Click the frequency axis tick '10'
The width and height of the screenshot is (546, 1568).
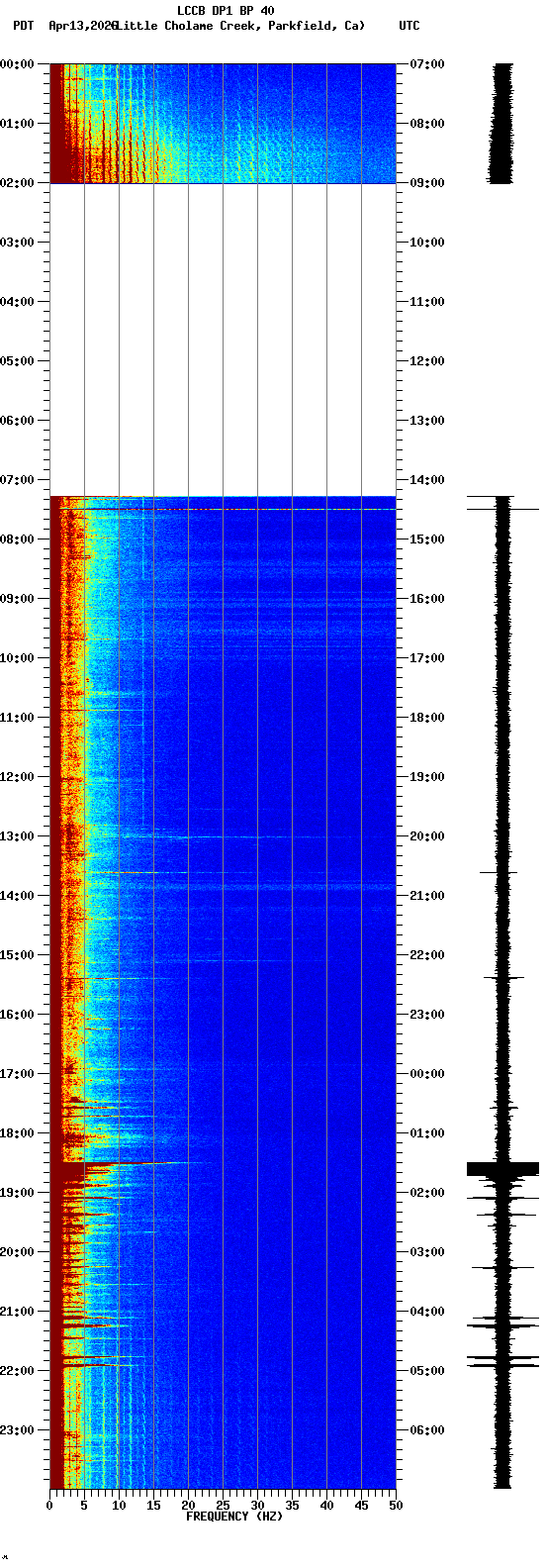click(119, 1506)
